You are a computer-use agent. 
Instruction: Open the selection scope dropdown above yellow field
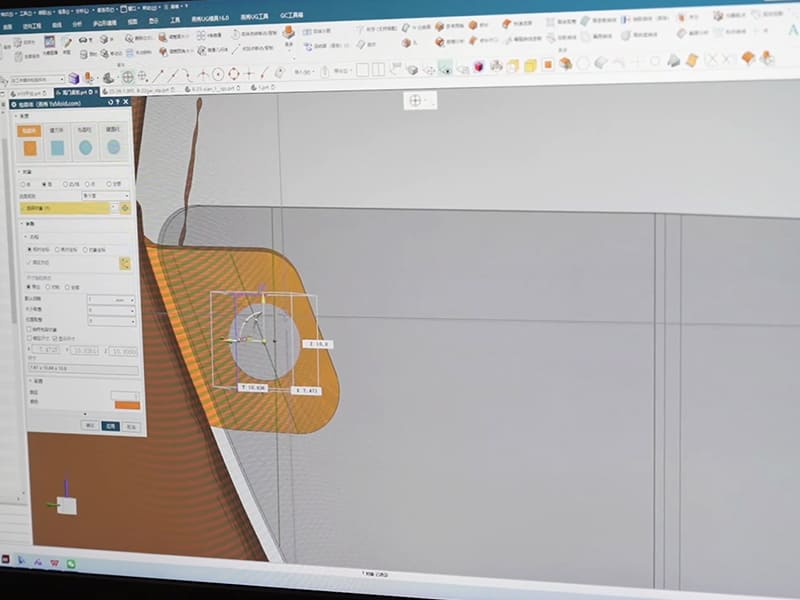coord(106,196)
